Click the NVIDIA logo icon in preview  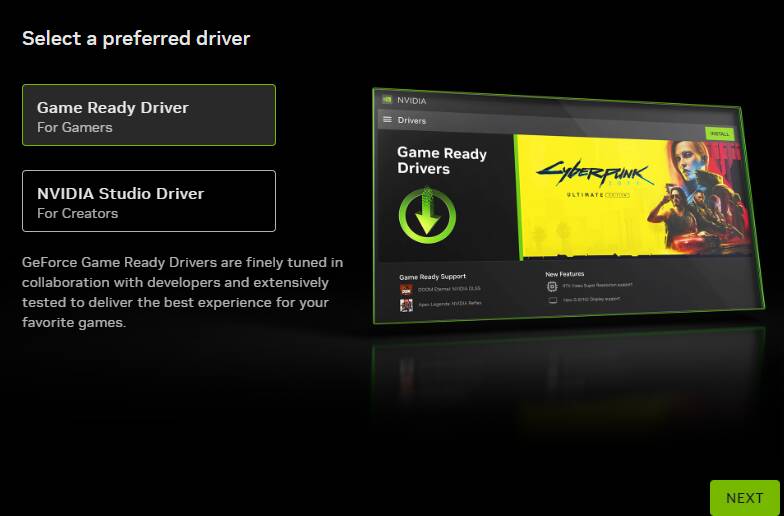coord(387,100)
